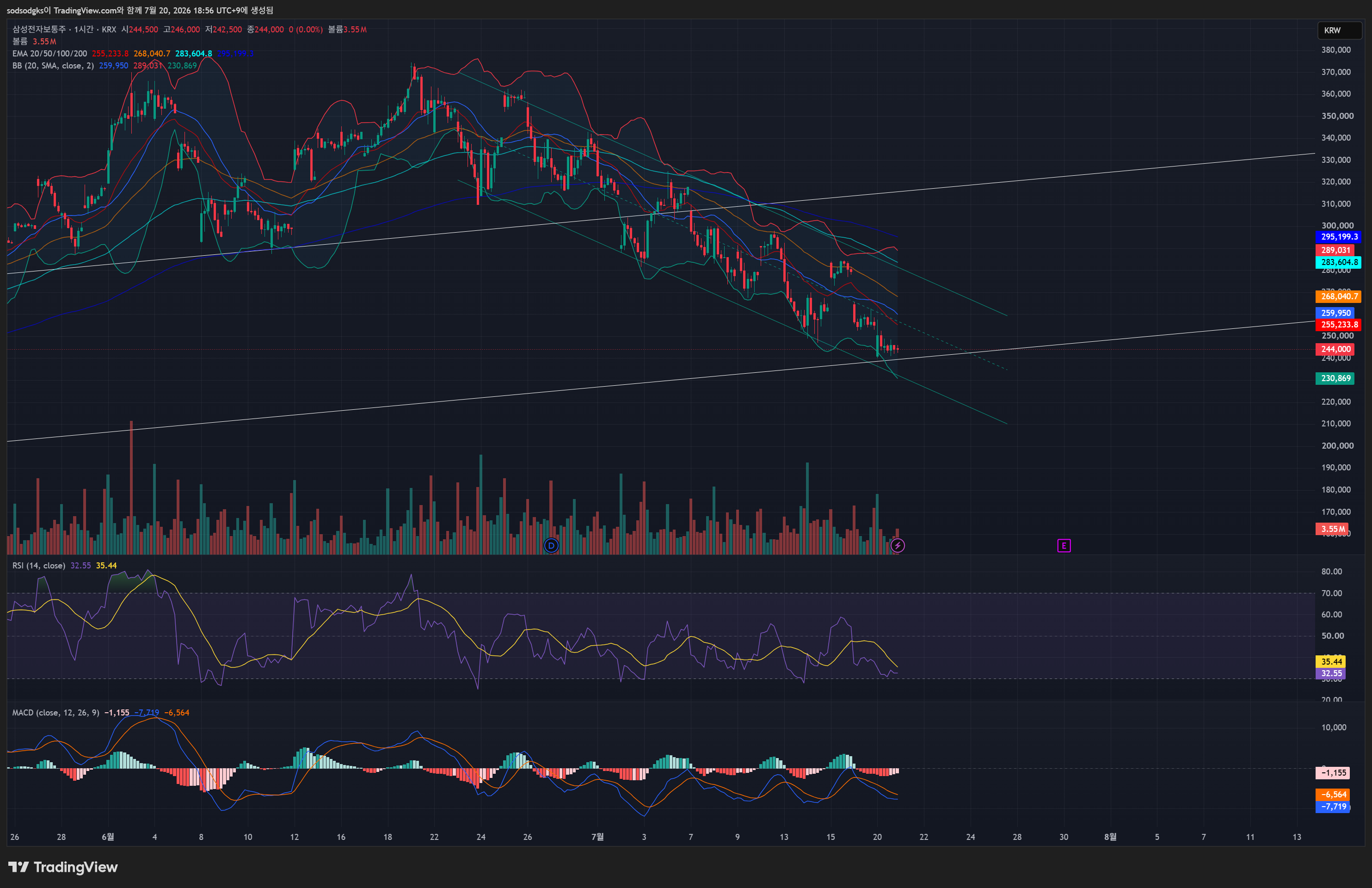Click the 320,000 price scale label
1372x888 pixels.
click(x=1335, y=182)
